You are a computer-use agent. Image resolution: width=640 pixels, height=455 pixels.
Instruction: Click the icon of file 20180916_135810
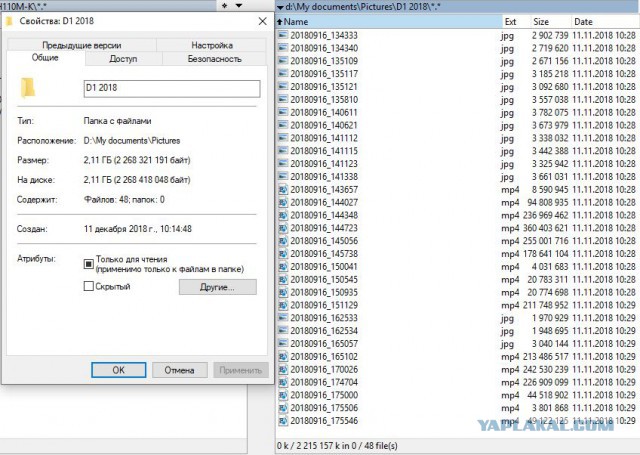tap(283, 100)
